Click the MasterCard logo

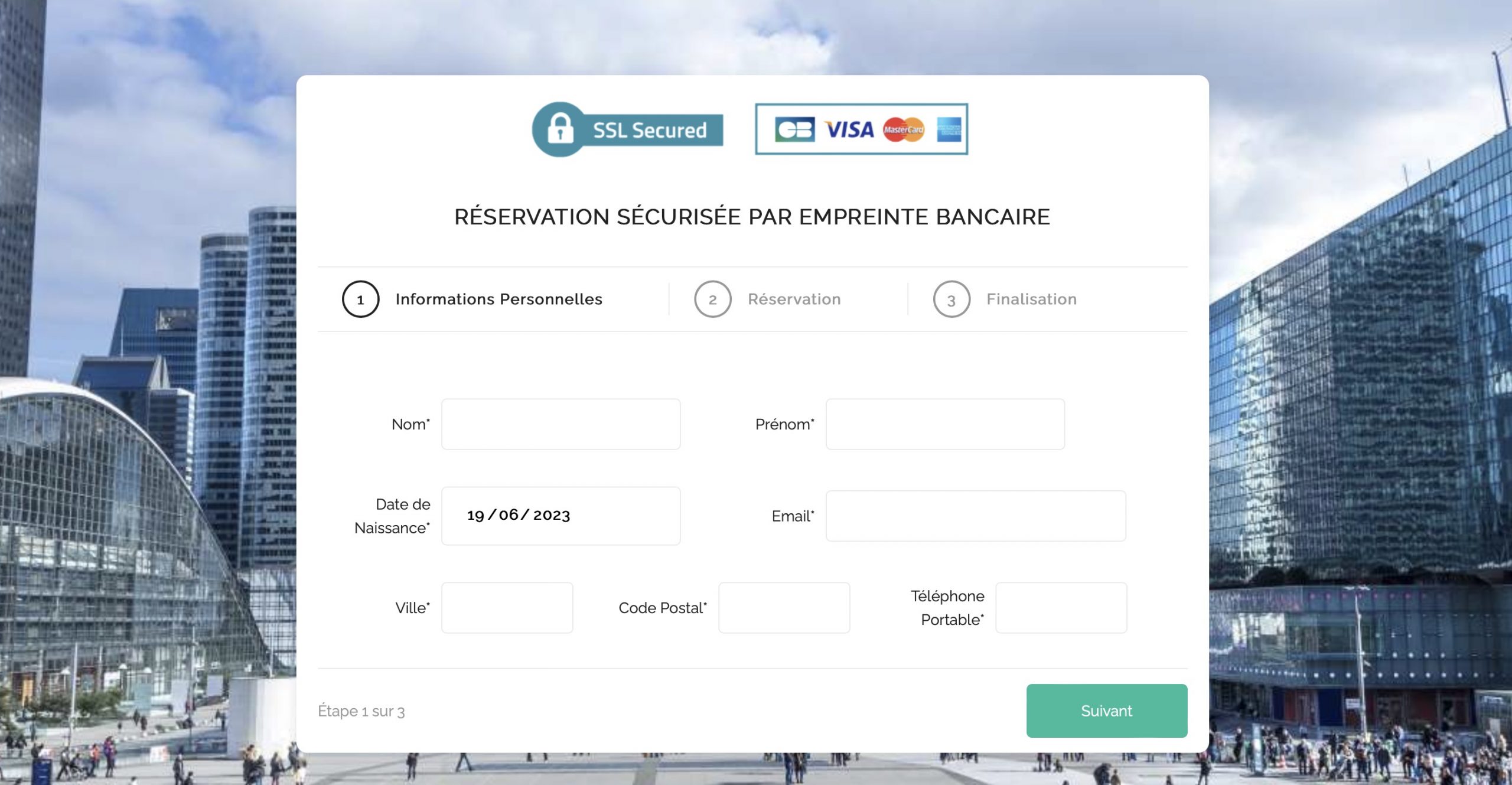(903, 129)
